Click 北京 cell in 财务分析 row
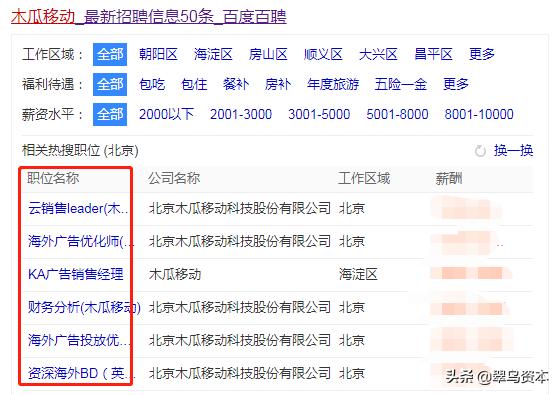Viewport: 560px width, 395px height. tap(352, 307)
